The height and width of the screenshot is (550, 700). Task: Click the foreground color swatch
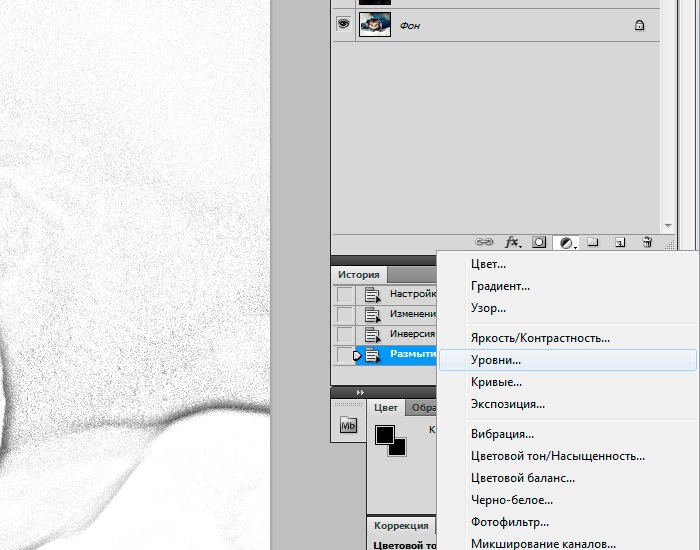tap(385, 435)
